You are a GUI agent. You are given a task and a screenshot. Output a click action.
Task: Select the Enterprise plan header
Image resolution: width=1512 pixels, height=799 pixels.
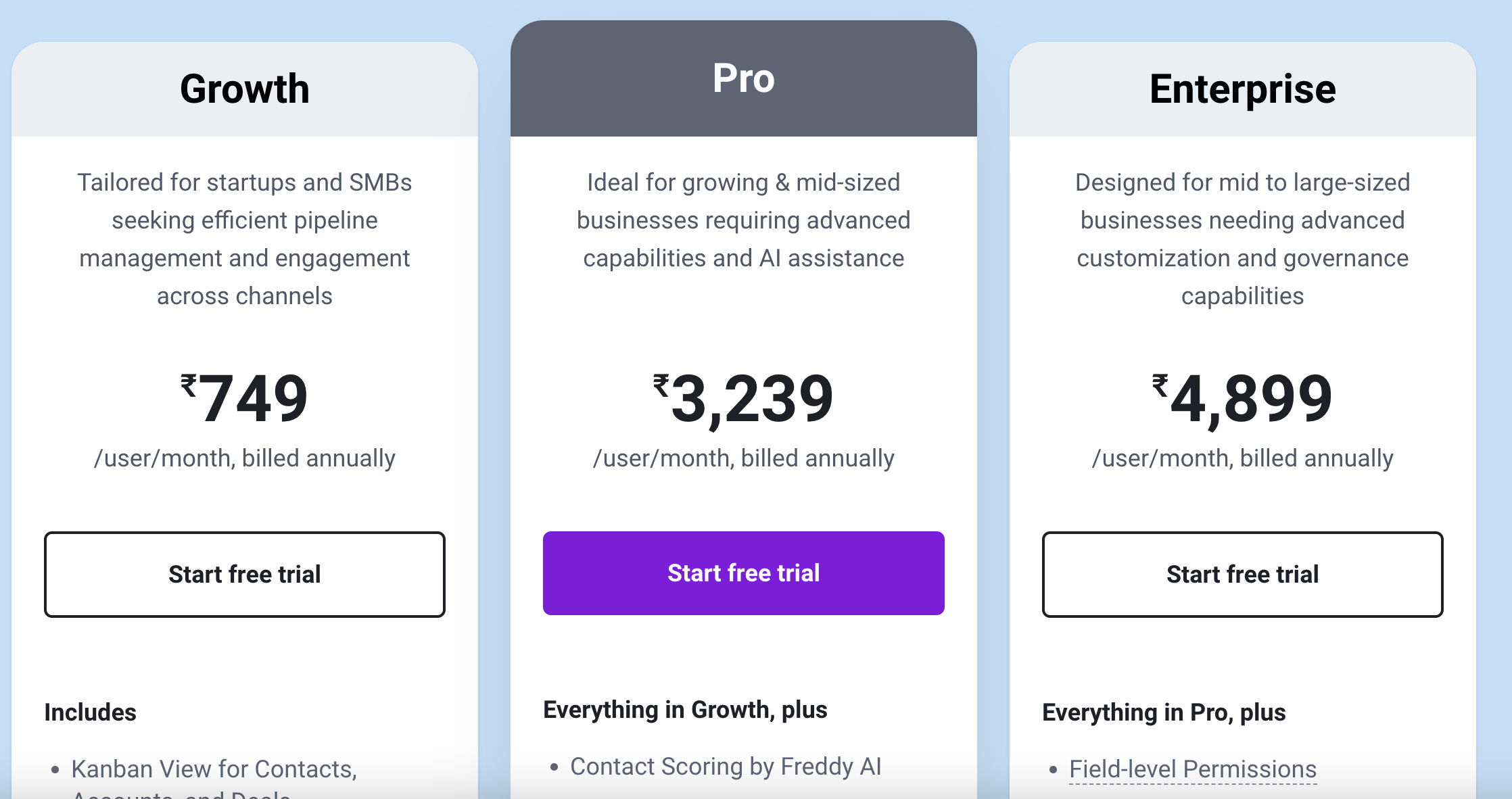click(1243, 88)
